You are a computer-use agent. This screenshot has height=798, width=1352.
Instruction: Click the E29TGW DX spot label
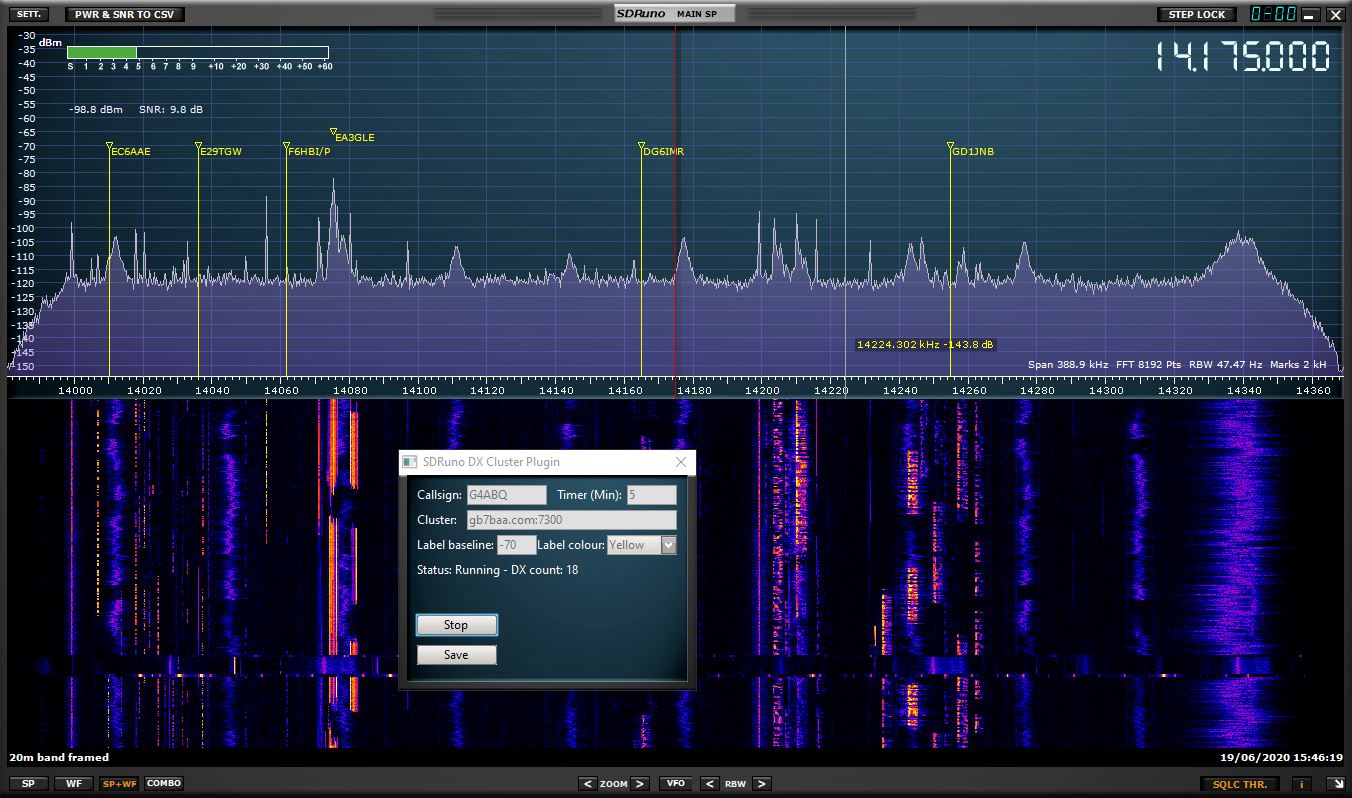pos(221,152)
